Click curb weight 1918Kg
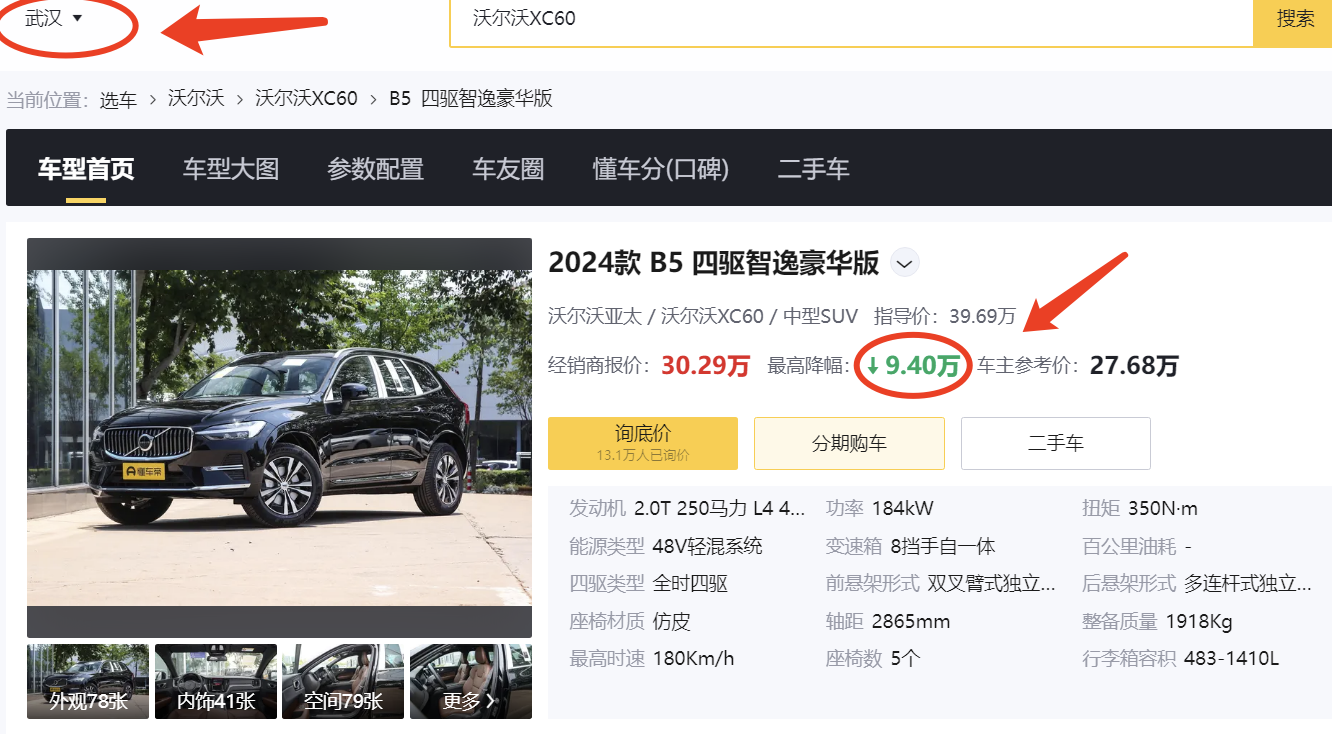Viewport: 1332px width, 734px height. [1199, 621]
